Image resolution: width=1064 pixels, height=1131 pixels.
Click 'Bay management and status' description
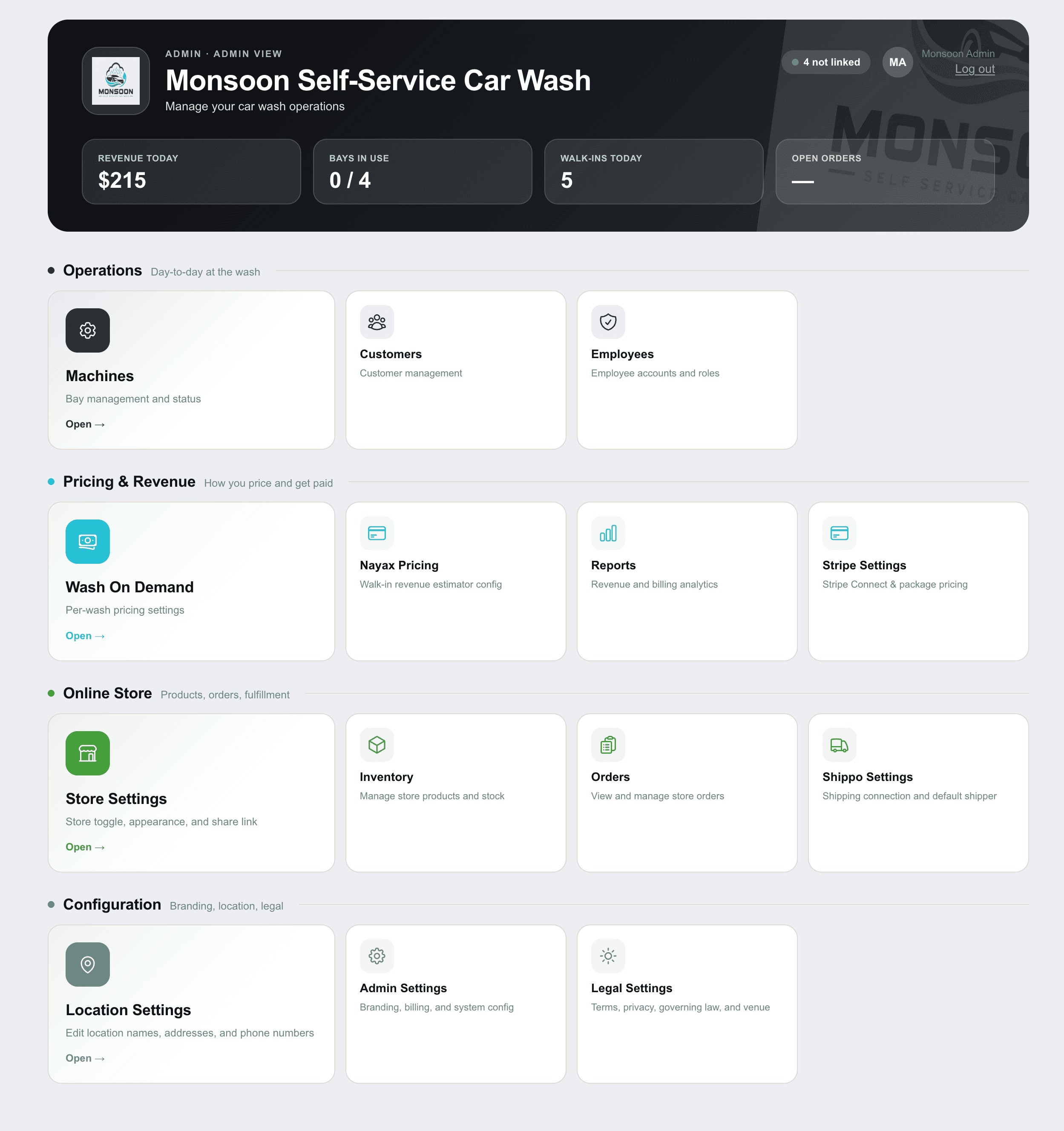[133, 399]
